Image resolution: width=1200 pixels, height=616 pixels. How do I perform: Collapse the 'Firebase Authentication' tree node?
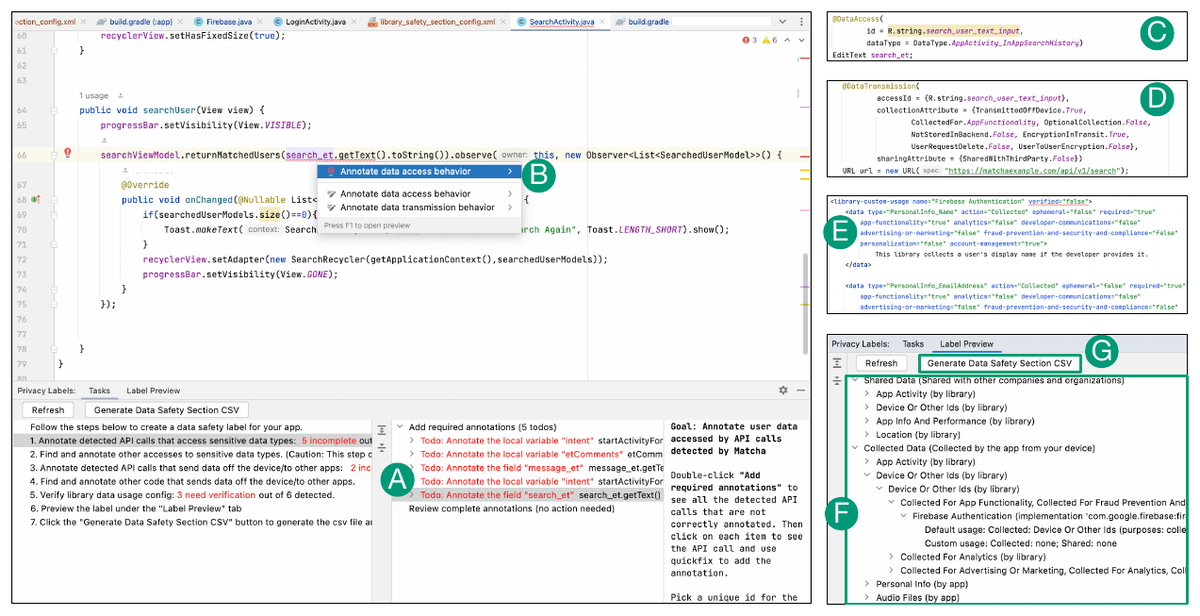pos(904,516)
